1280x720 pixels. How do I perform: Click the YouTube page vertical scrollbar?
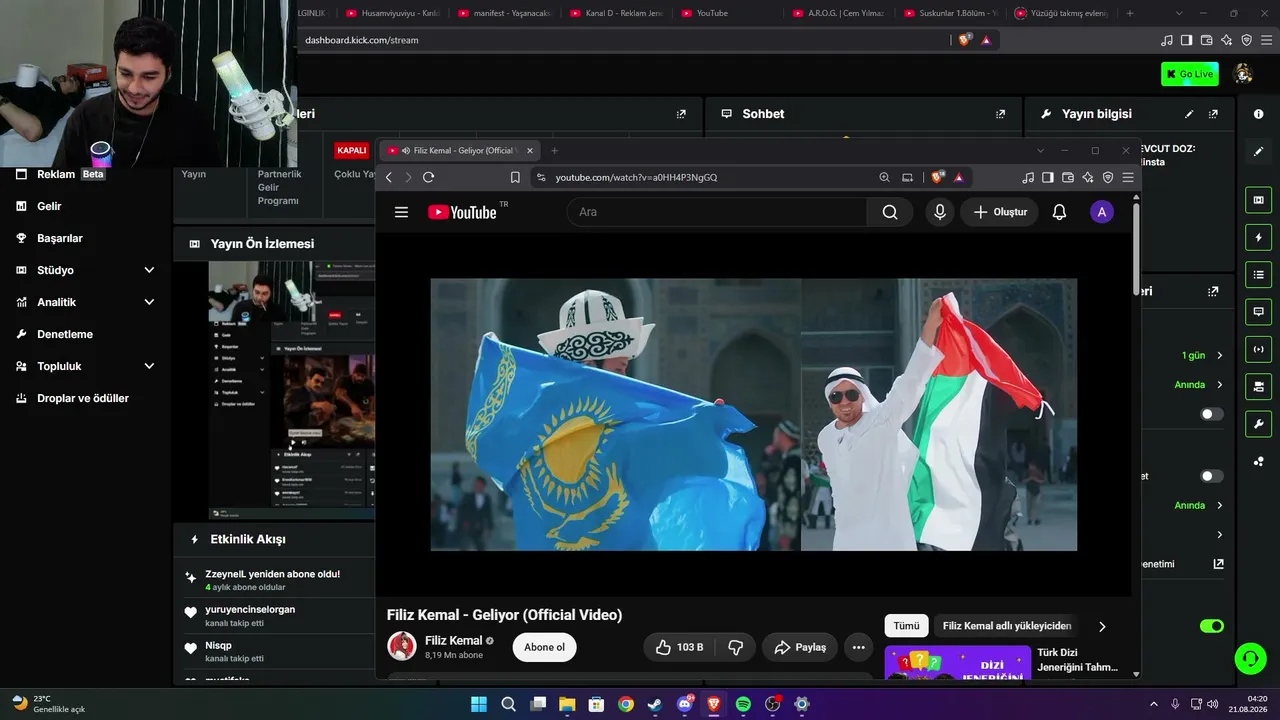click(x=1136, y=248)
